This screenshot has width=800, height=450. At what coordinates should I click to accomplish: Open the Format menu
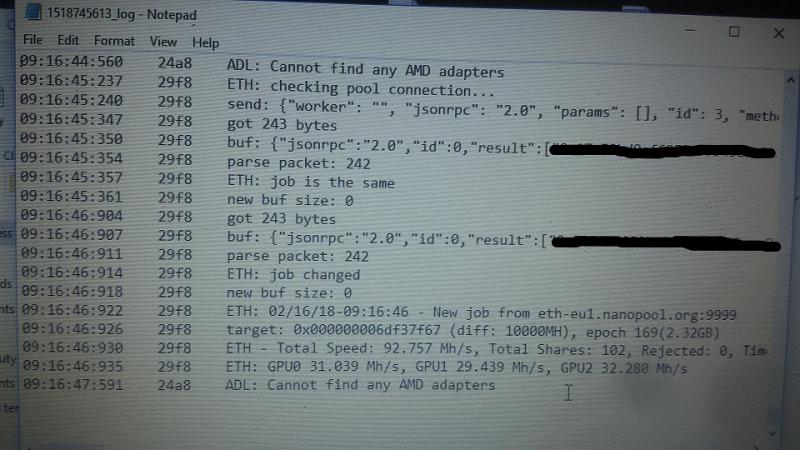pyautogui.click(x=114, y=41)
